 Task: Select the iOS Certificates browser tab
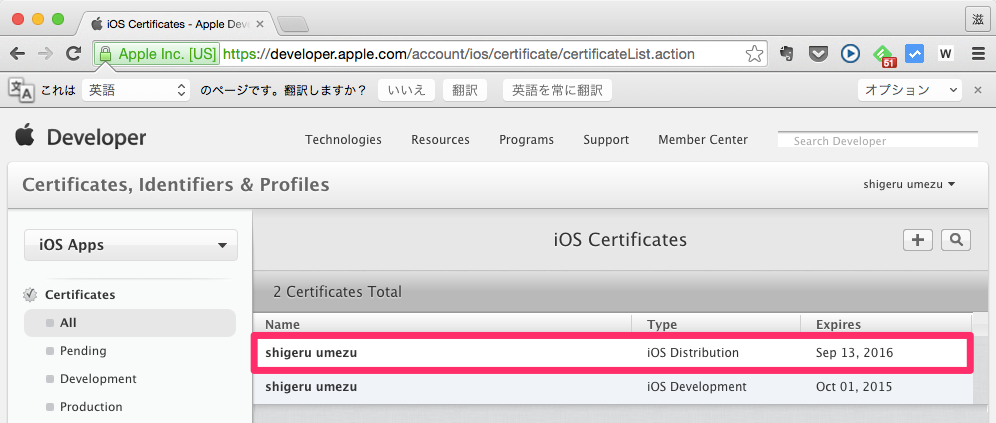175,24
